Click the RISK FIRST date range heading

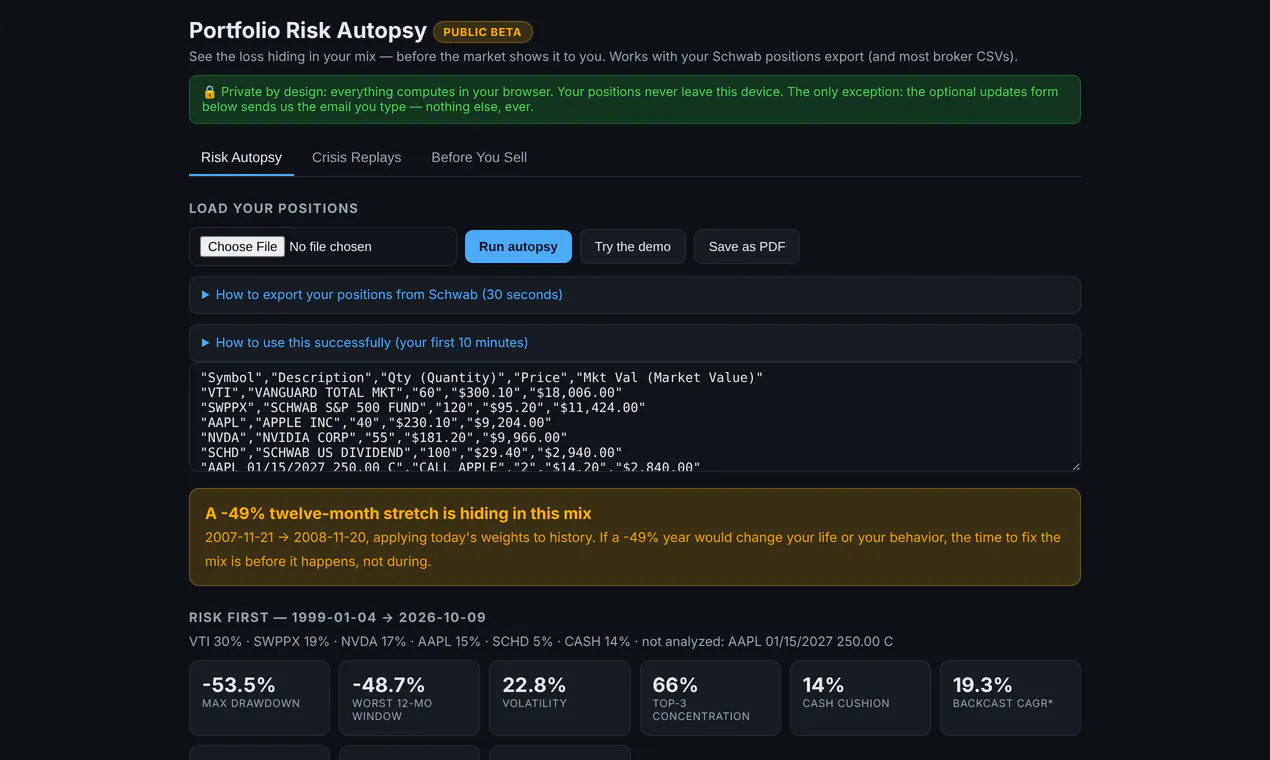pos(337,617)
